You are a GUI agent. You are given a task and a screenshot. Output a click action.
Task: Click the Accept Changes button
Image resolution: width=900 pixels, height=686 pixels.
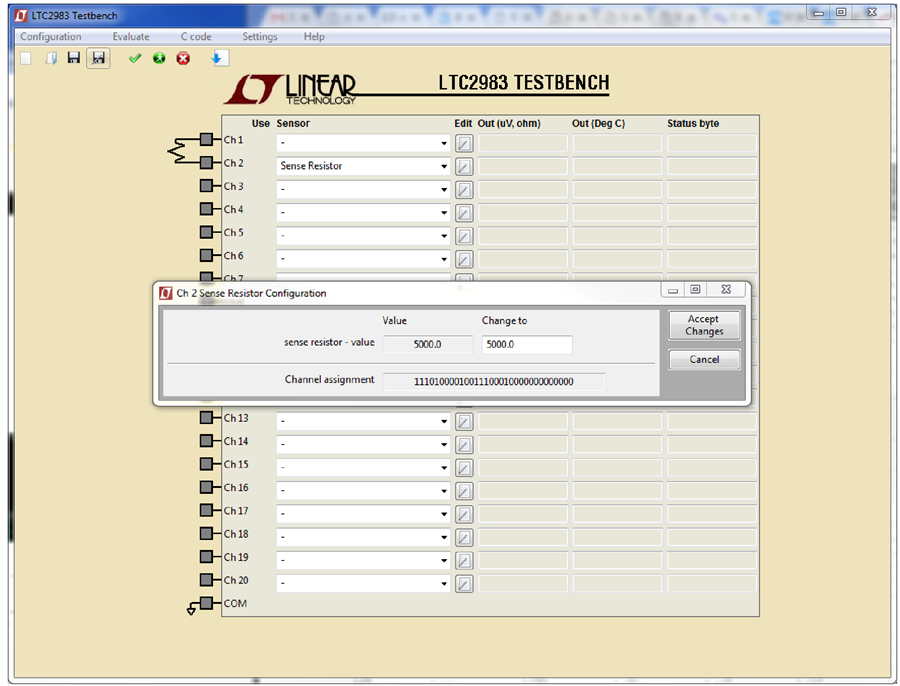pyautogui.click(x=704, y=325)
